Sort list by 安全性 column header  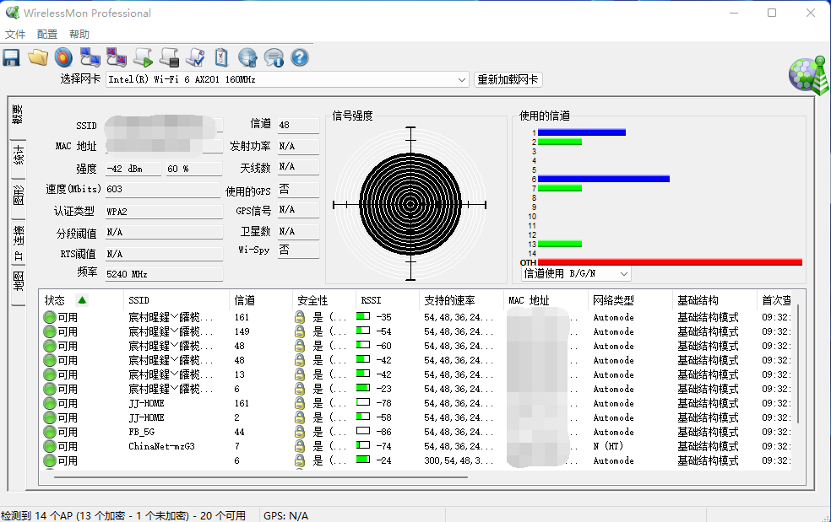point(323,300)
